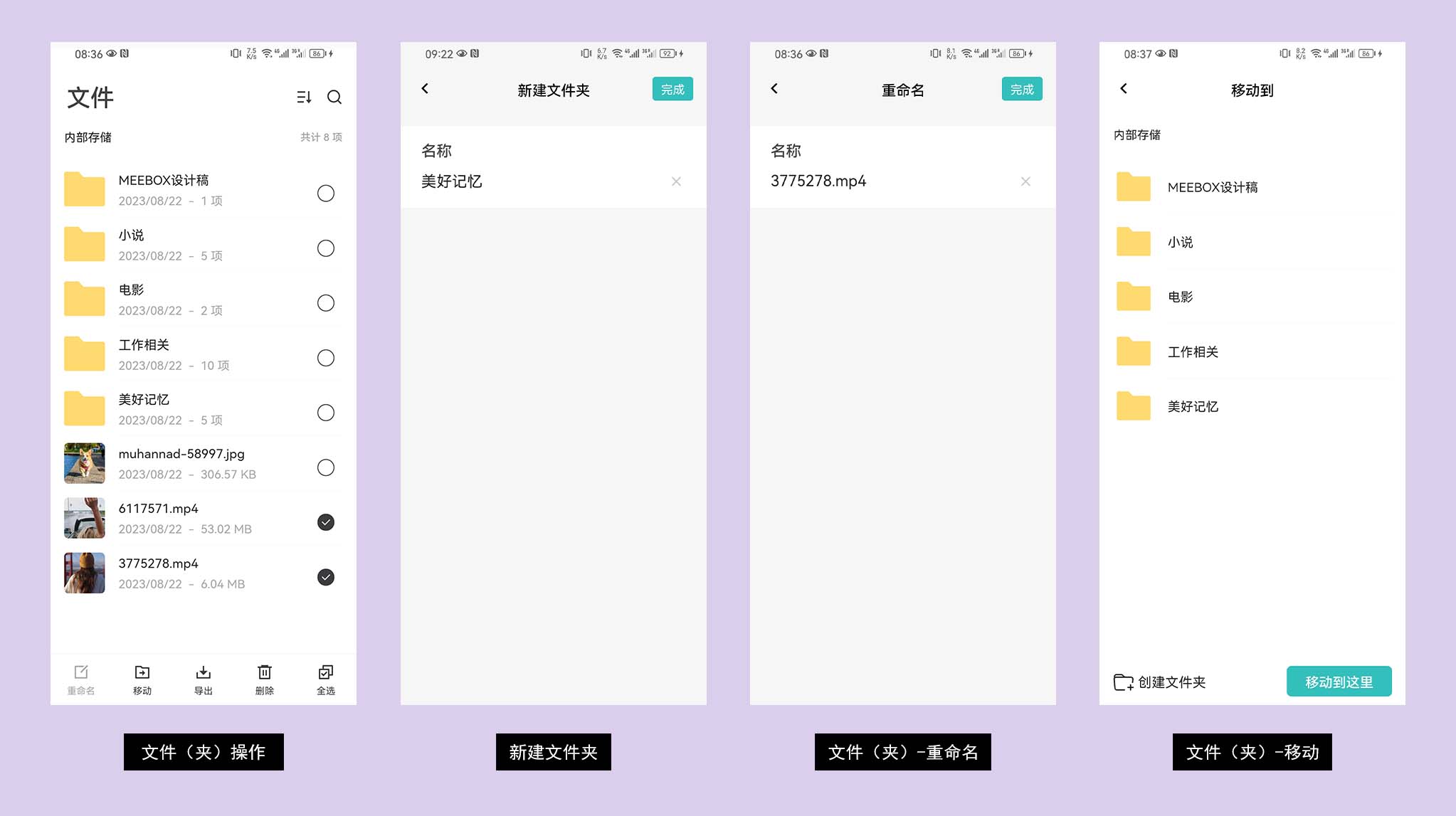
Task: Uncheck the selected 6117571.mp4 video
Action: click(x=326, y=522)
